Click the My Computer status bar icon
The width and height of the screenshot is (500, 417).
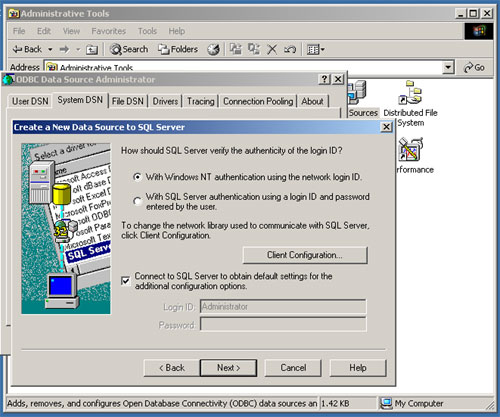pos(386,404)
